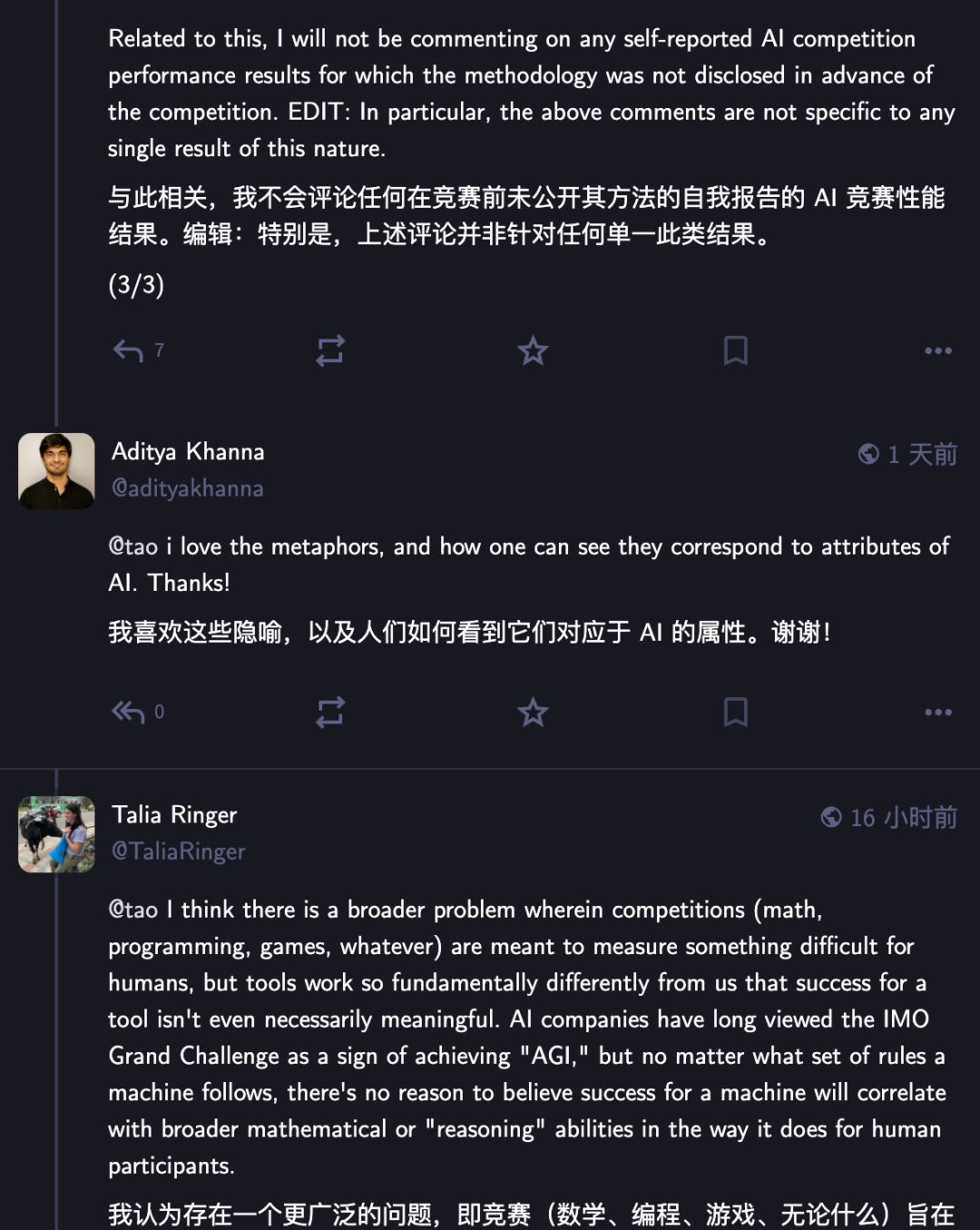Bookmark the (3/3) post
This screenshot has width=980, height=1230.
pos(736,350)
